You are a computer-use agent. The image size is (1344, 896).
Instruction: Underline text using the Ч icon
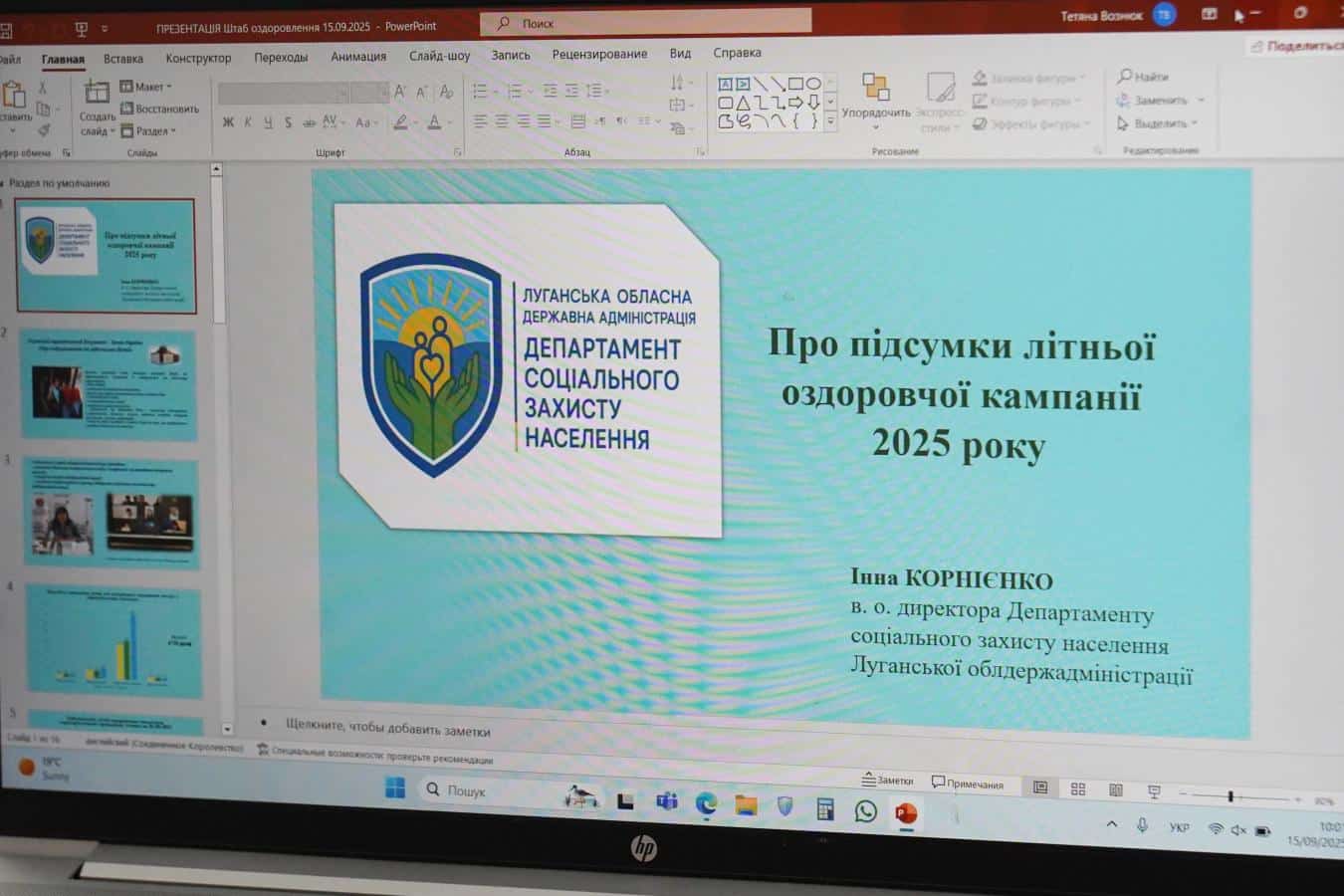(268, 122)
